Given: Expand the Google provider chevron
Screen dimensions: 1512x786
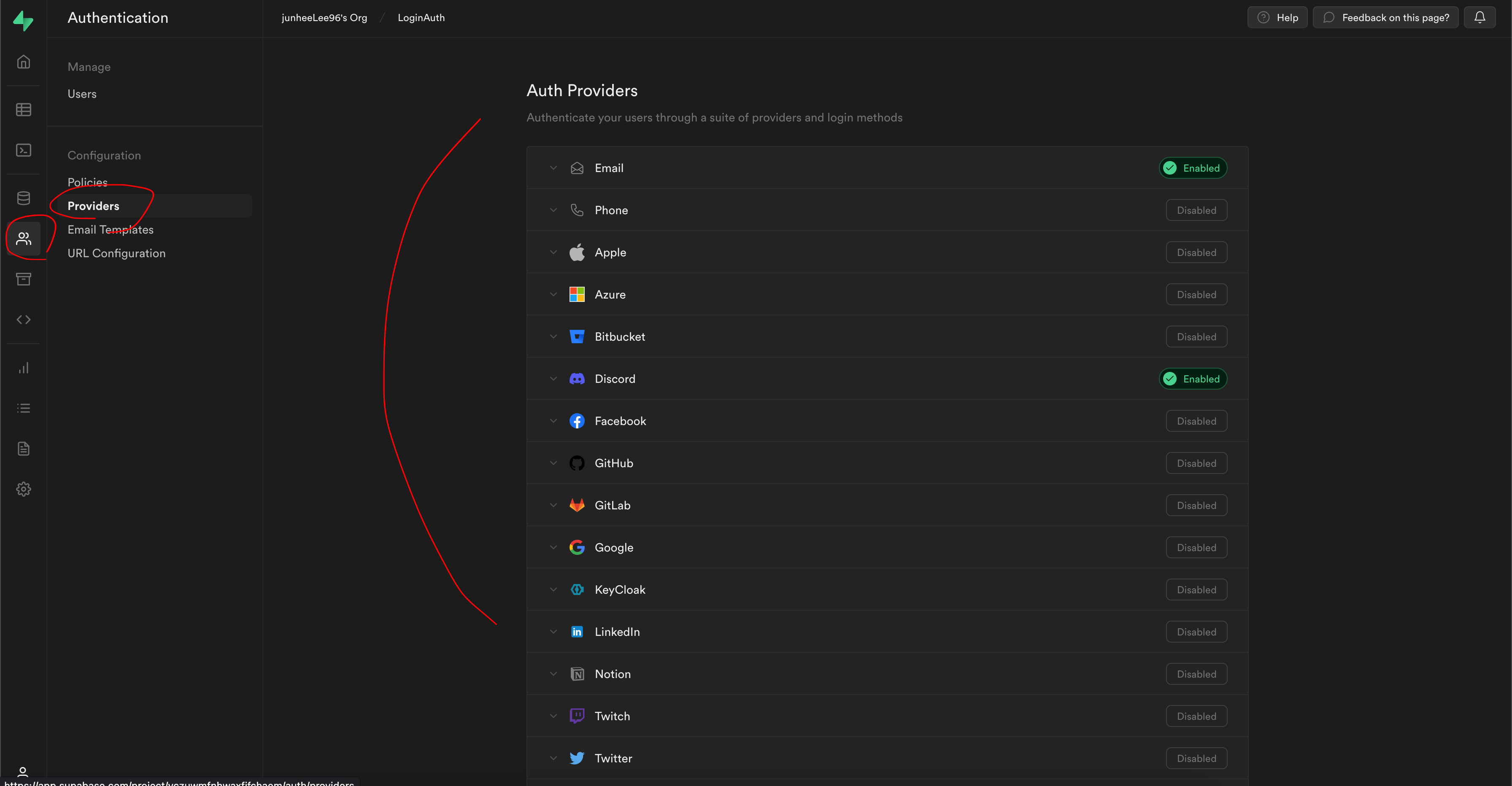Looking at the screenshot, I should (x=553, y=547).
